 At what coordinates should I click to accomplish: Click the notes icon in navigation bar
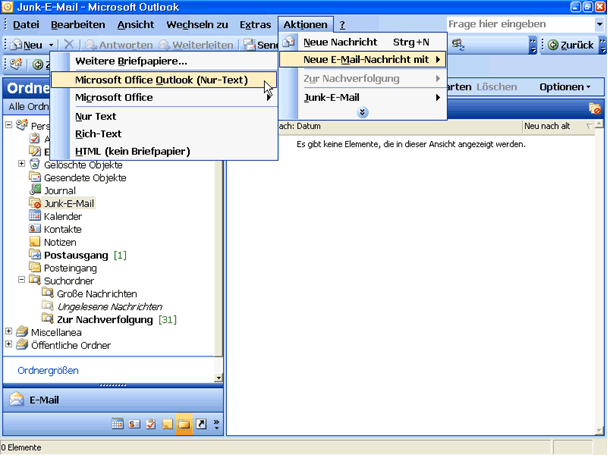point(168,424)
